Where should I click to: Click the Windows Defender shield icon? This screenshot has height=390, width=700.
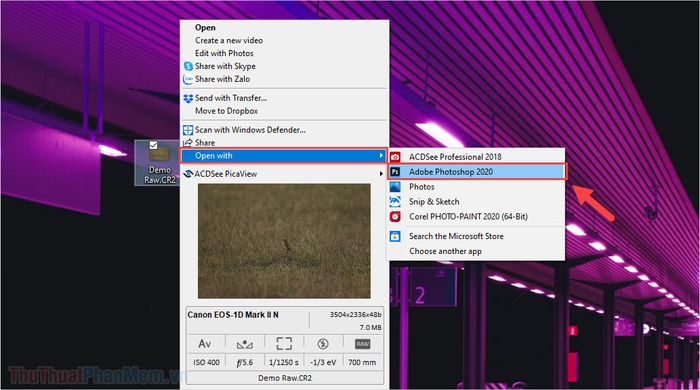[x=188, y=130]
